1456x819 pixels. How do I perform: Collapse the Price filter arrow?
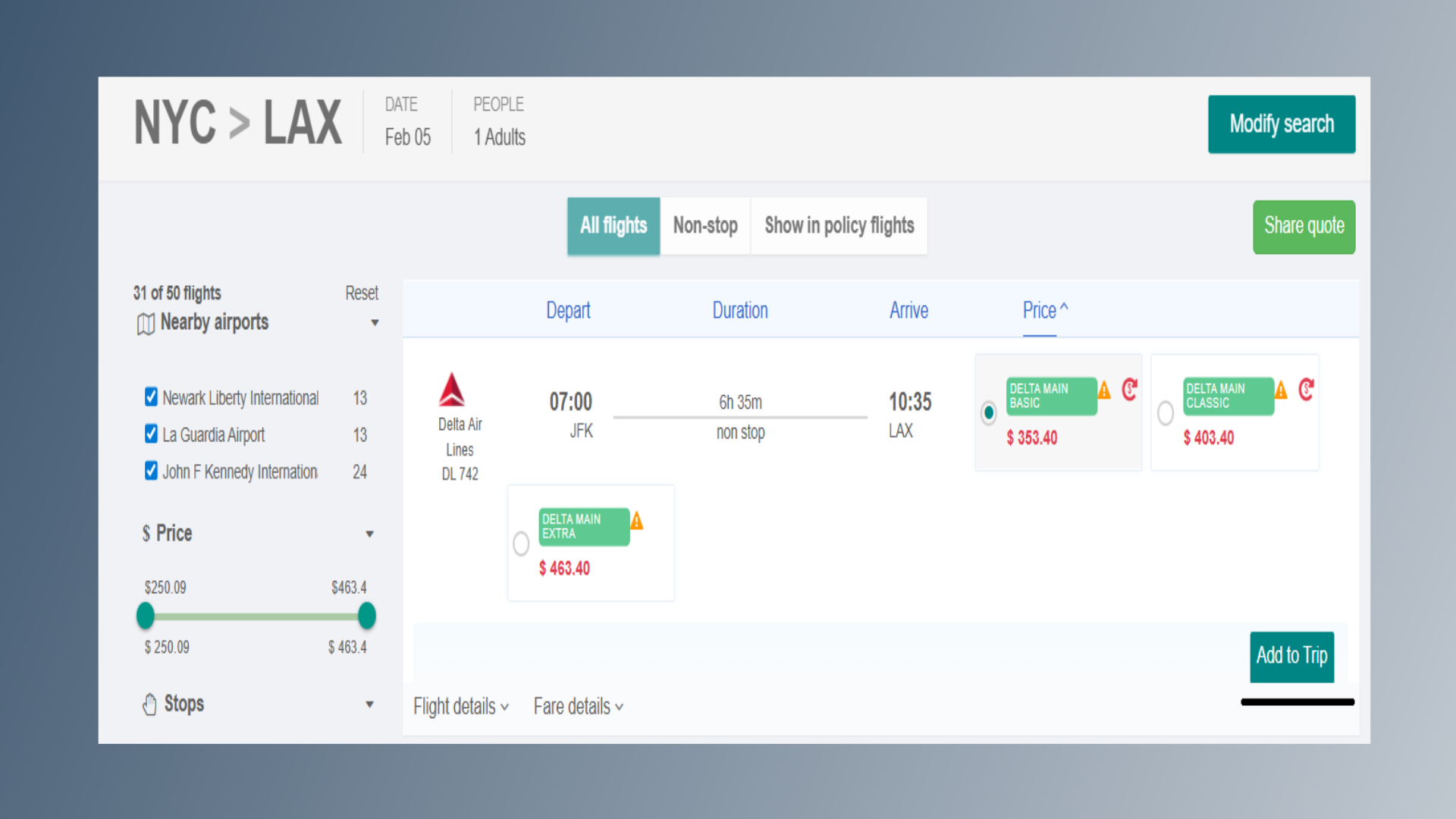pyautogui.click(x=369, y=534)
